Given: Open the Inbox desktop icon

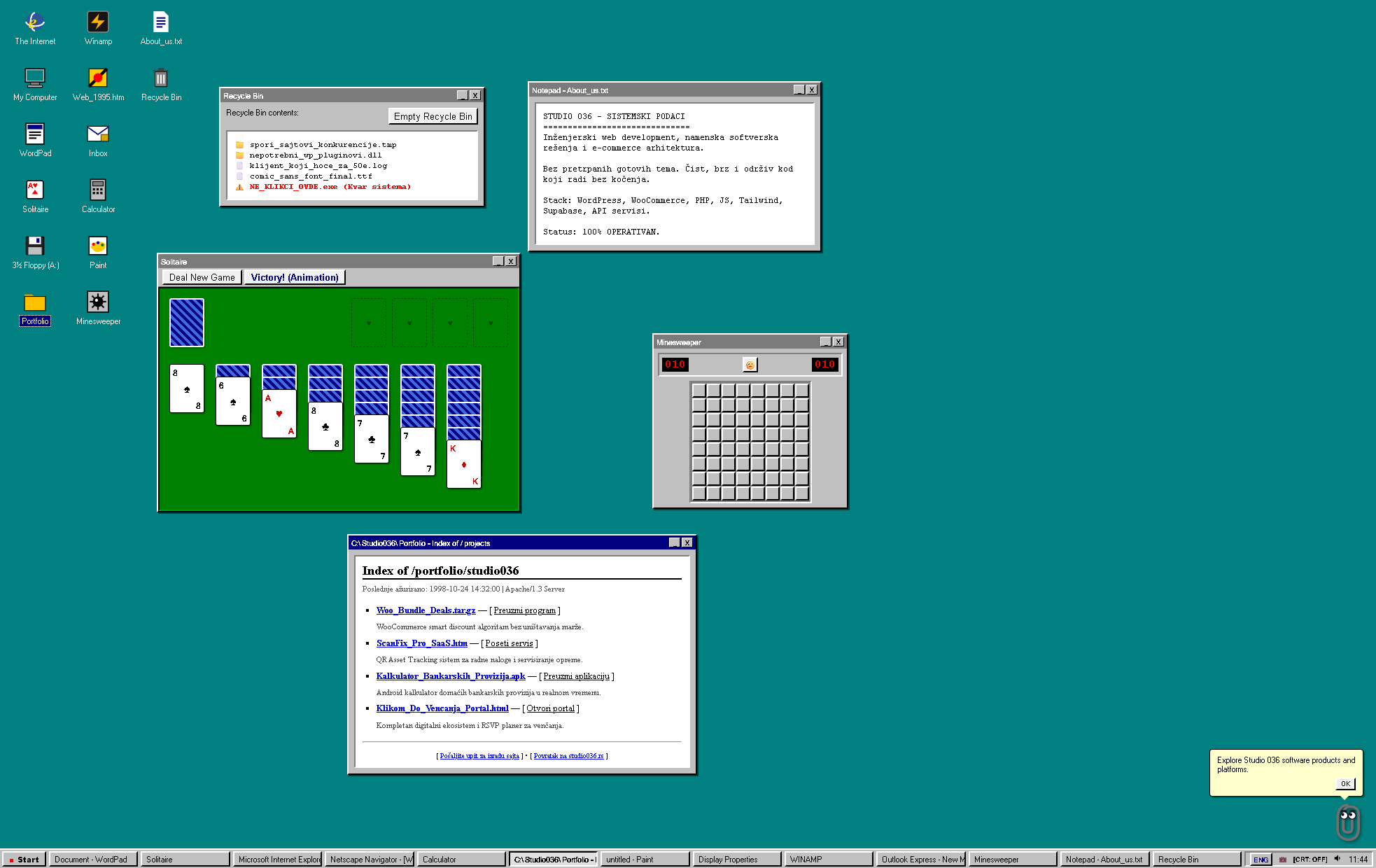Looking at the screenshot, I should 98,140.
